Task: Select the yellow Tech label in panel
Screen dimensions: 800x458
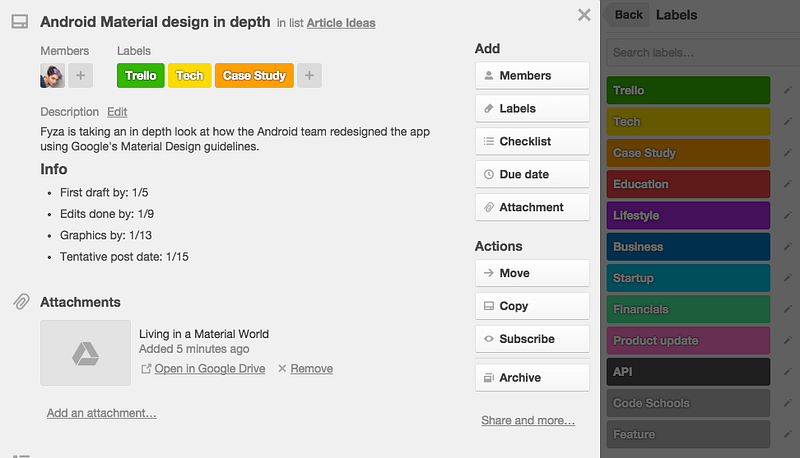Action: 688,121
